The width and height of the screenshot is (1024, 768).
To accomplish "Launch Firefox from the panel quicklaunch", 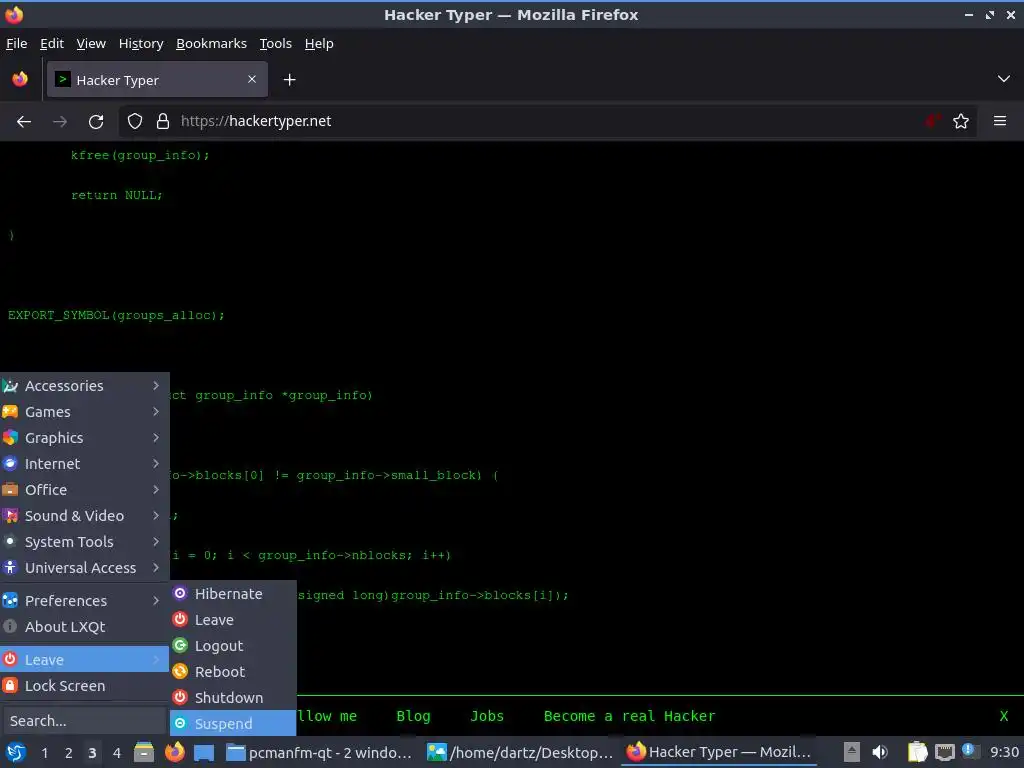I will tap(174, 752).
